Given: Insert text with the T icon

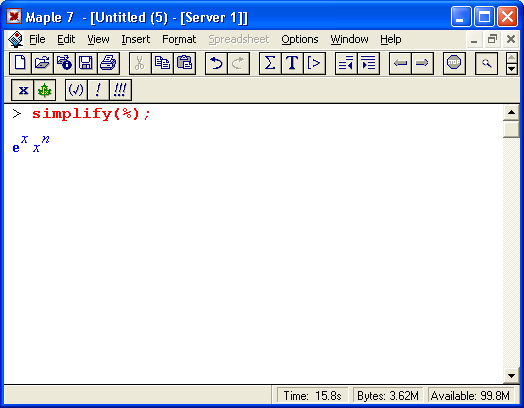Looking at the screenshot, I should point(292,63).
